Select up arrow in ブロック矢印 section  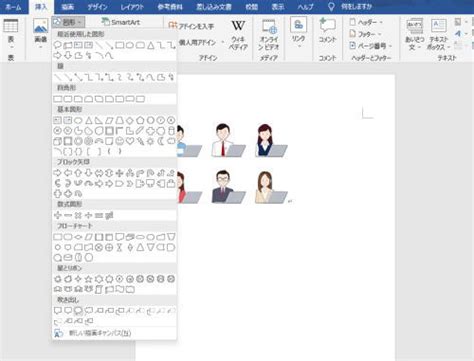pyautogui.click(x=78, y=173)
